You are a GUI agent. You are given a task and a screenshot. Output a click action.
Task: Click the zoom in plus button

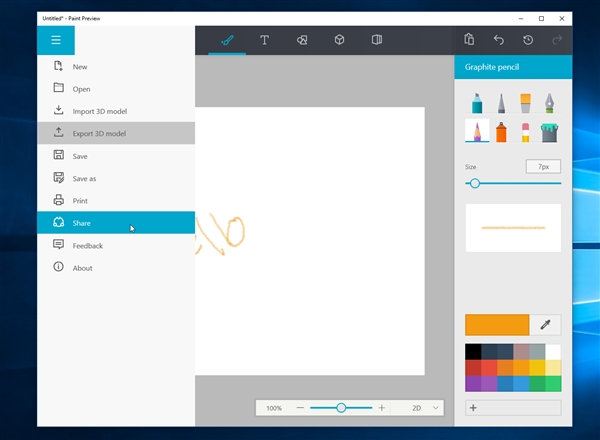(381, 408)
